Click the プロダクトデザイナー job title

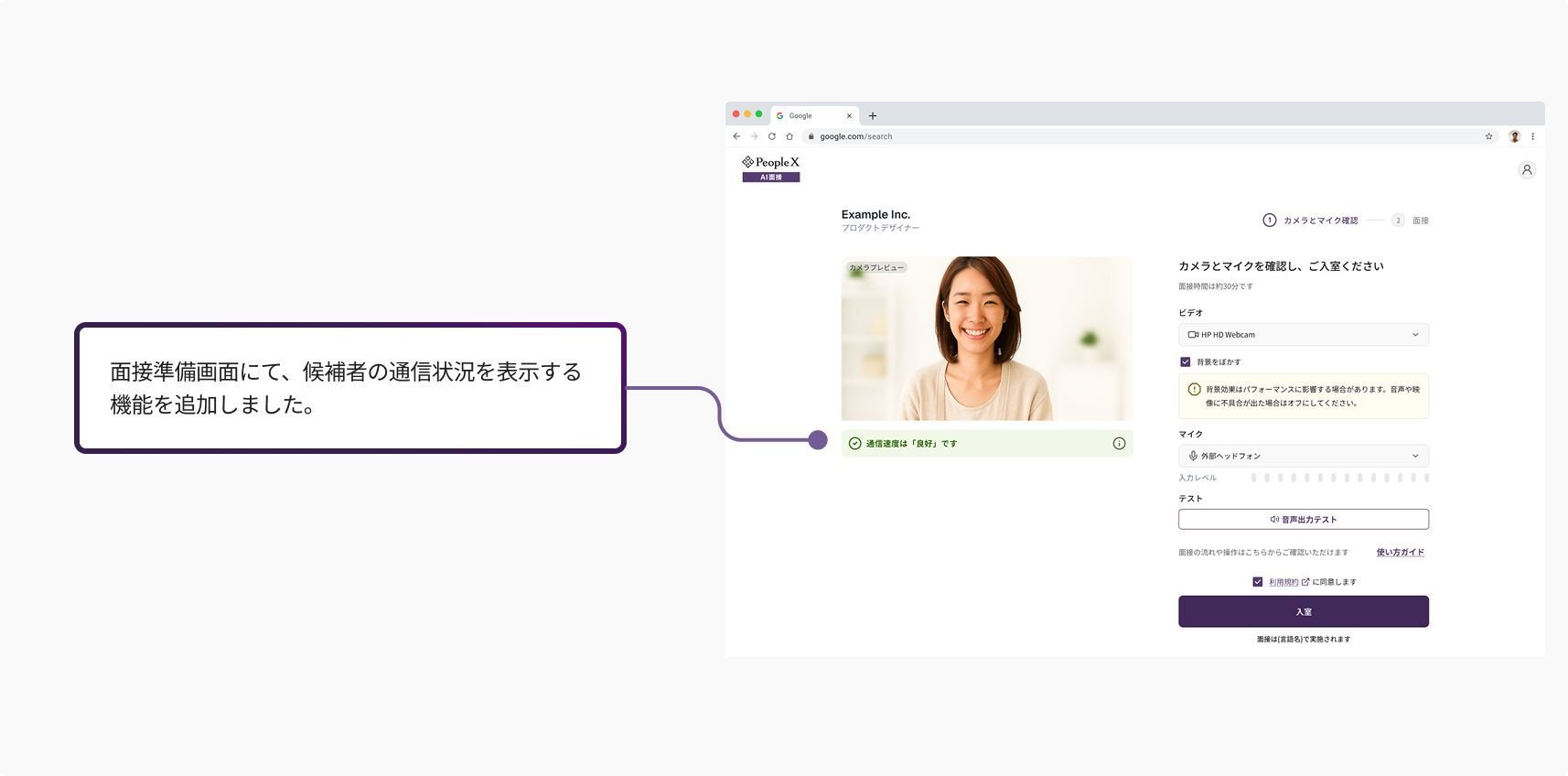(880, 228)
